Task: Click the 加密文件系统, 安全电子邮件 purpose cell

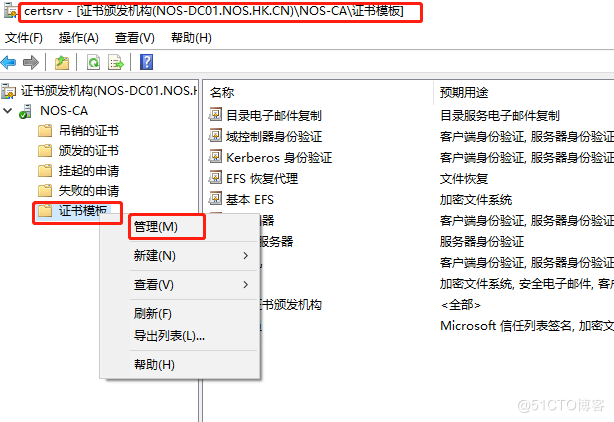Action: tap(527, 283)
